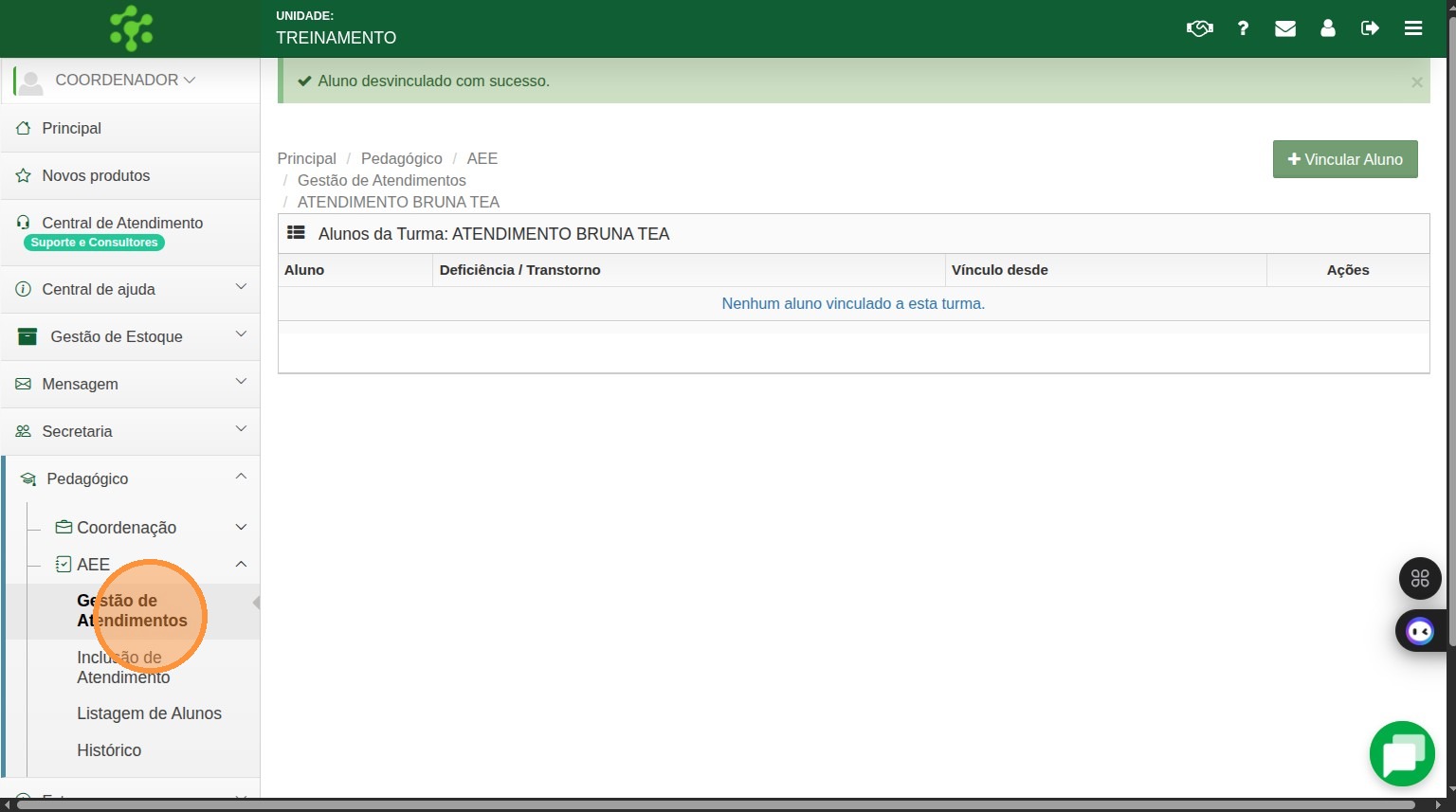The image size is (1456, 812).
Task: Click the Principal breadcrumb link
Action: [x=306, y=158]
